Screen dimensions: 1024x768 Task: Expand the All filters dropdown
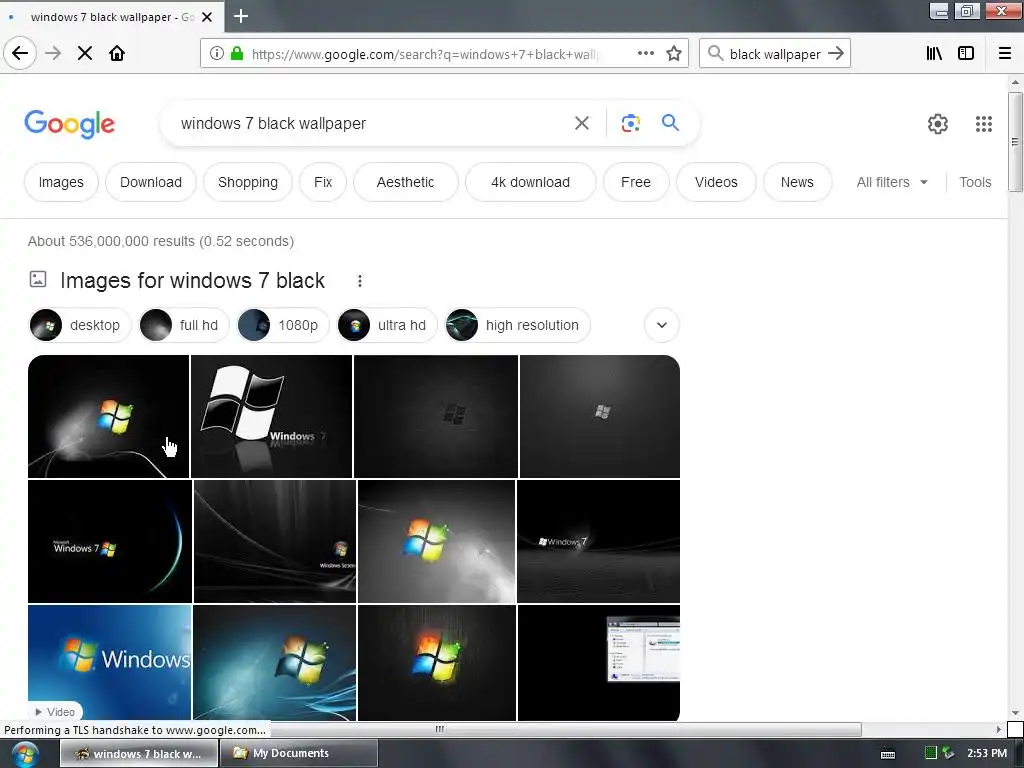pyautogui.click(x=892, y=182)
